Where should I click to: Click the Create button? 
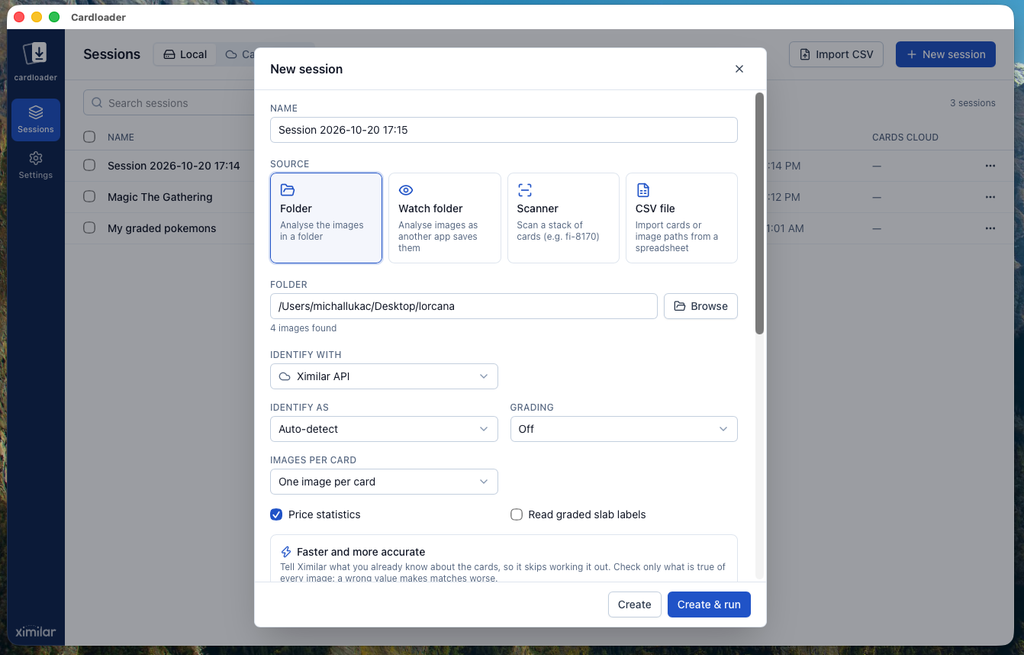[634, 605]
